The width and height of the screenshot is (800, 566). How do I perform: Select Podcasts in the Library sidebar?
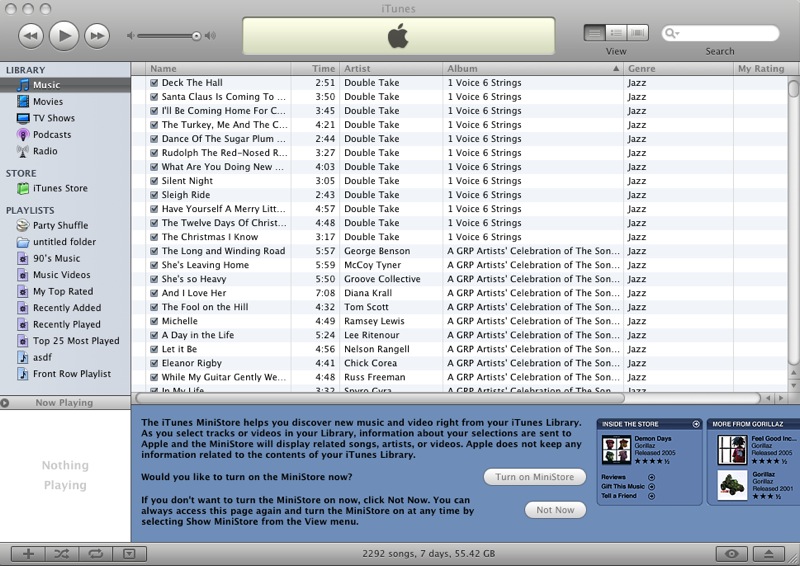click(x=52, y=135)
